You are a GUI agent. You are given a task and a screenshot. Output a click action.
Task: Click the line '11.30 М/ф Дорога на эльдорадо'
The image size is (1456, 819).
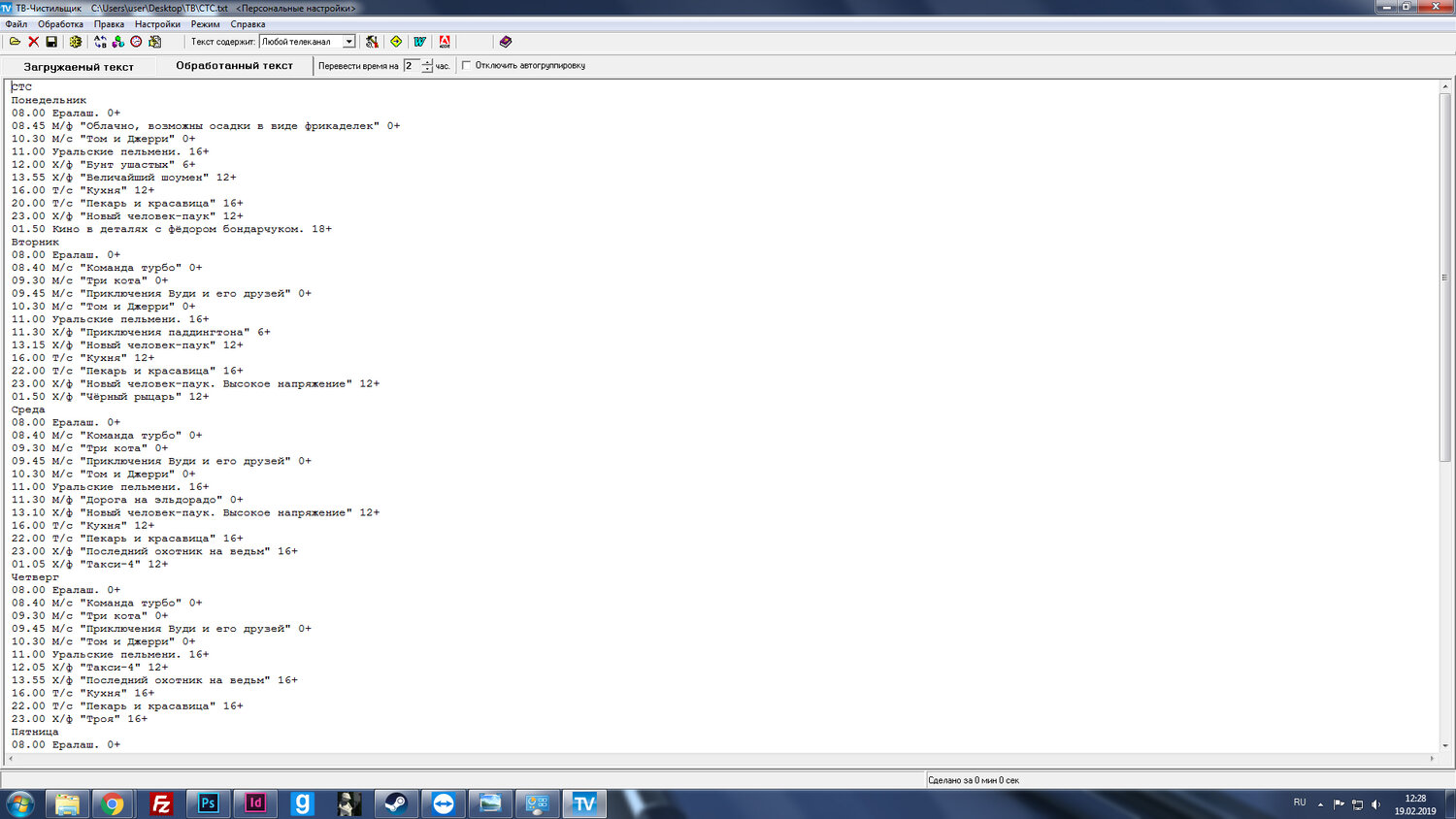click(127, 500)
